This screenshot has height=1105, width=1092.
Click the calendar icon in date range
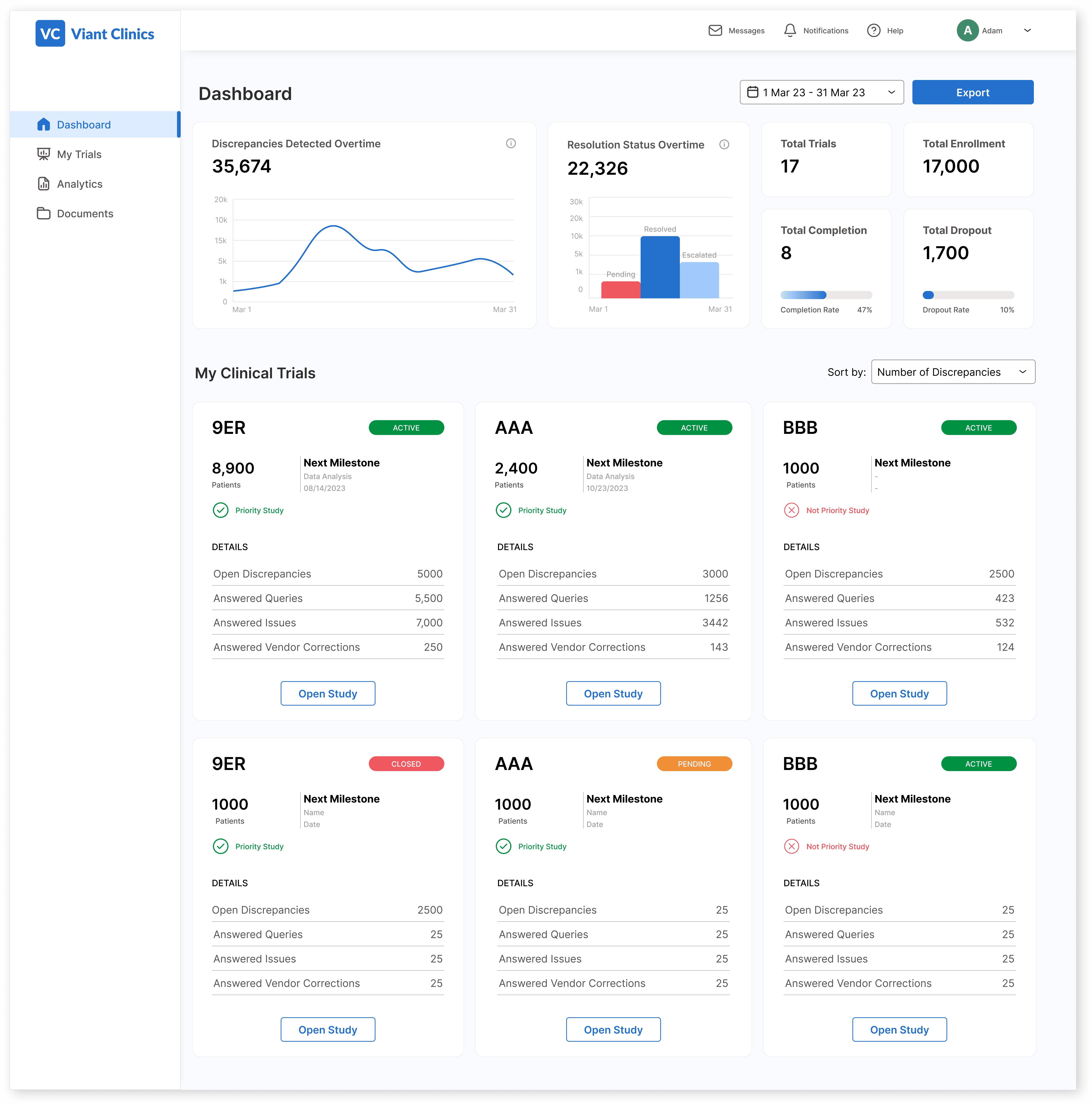tap(753, 92)
